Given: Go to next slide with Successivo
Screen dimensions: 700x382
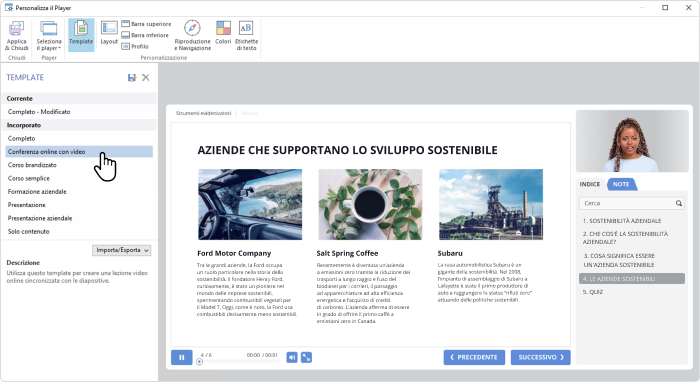Looking at the screenshot, I should pyautogui.click(x=541, y=357).
